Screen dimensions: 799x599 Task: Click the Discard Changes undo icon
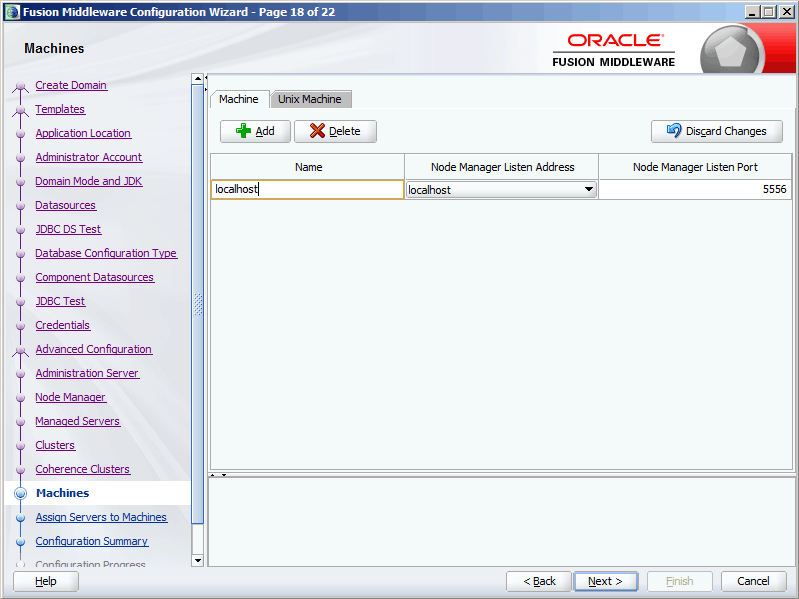coord(673,131)
